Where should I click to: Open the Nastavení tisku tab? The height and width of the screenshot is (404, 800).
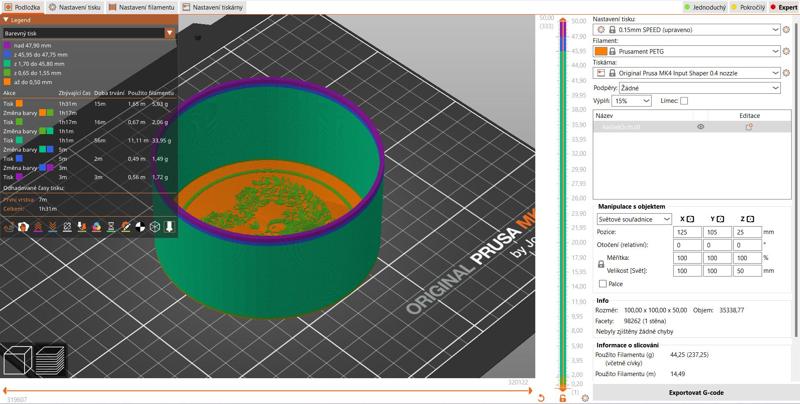(76, 8)
